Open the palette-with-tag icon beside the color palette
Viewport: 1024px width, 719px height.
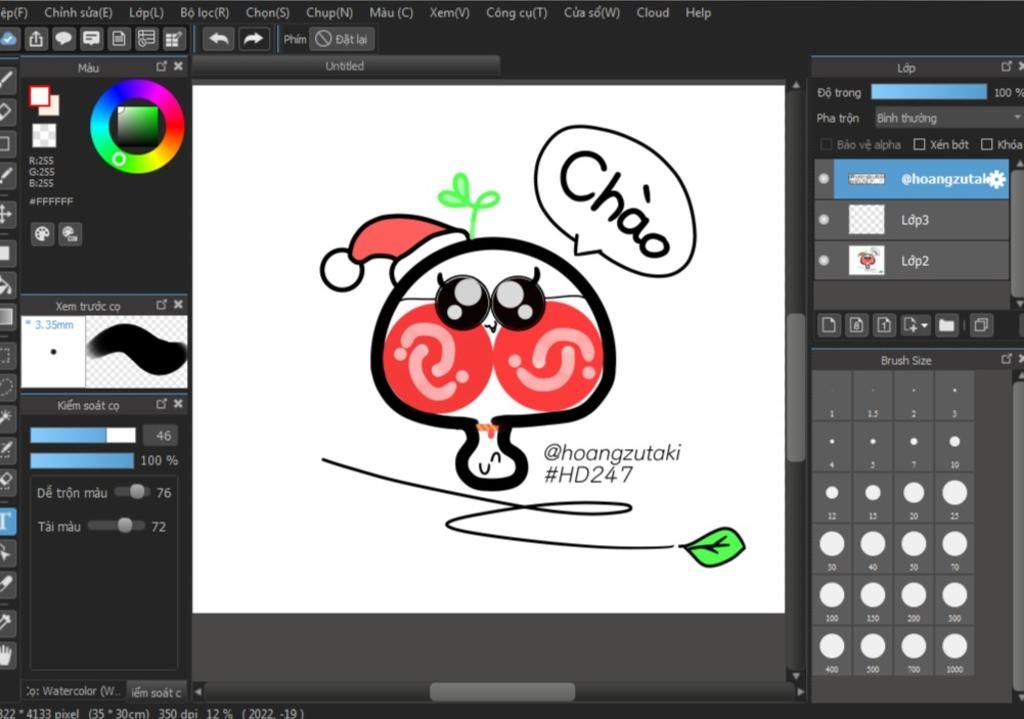[70, 234]
